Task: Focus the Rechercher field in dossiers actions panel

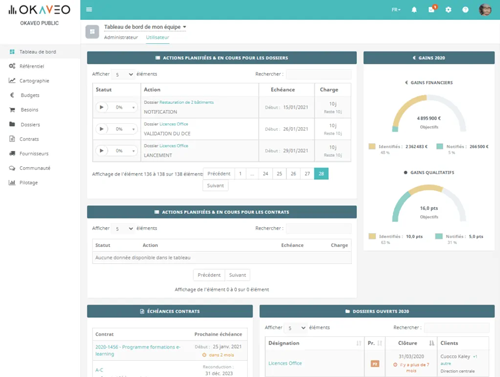Action: 319,74
